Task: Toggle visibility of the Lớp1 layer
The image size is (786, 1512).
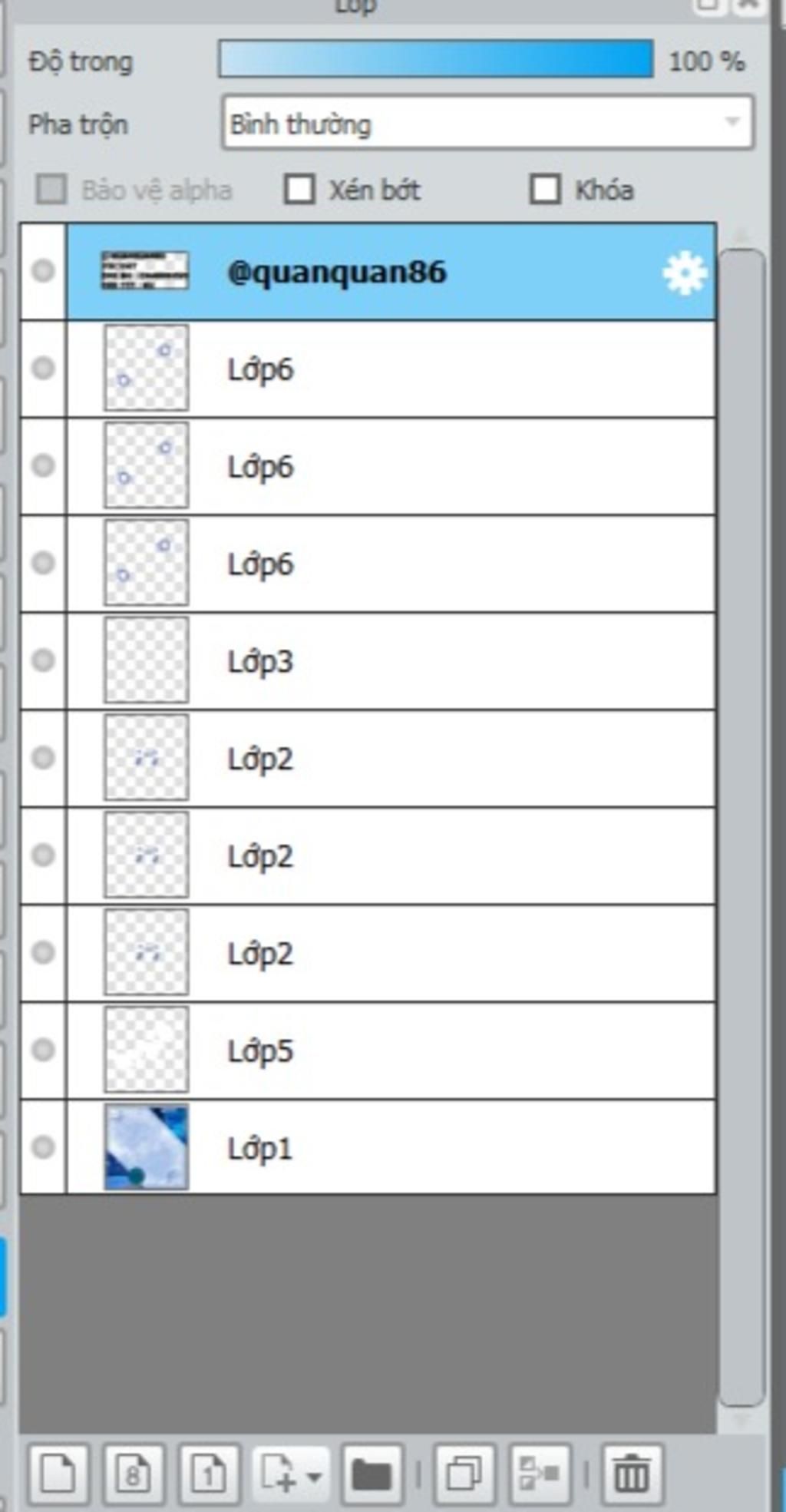Action: [x=43, y=1147]
